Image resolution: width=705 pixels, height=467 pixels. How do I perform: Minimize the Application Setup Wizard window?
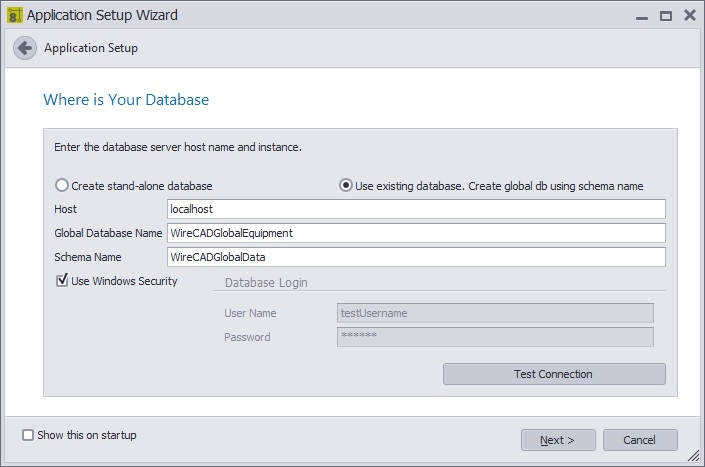click(642, 16)
